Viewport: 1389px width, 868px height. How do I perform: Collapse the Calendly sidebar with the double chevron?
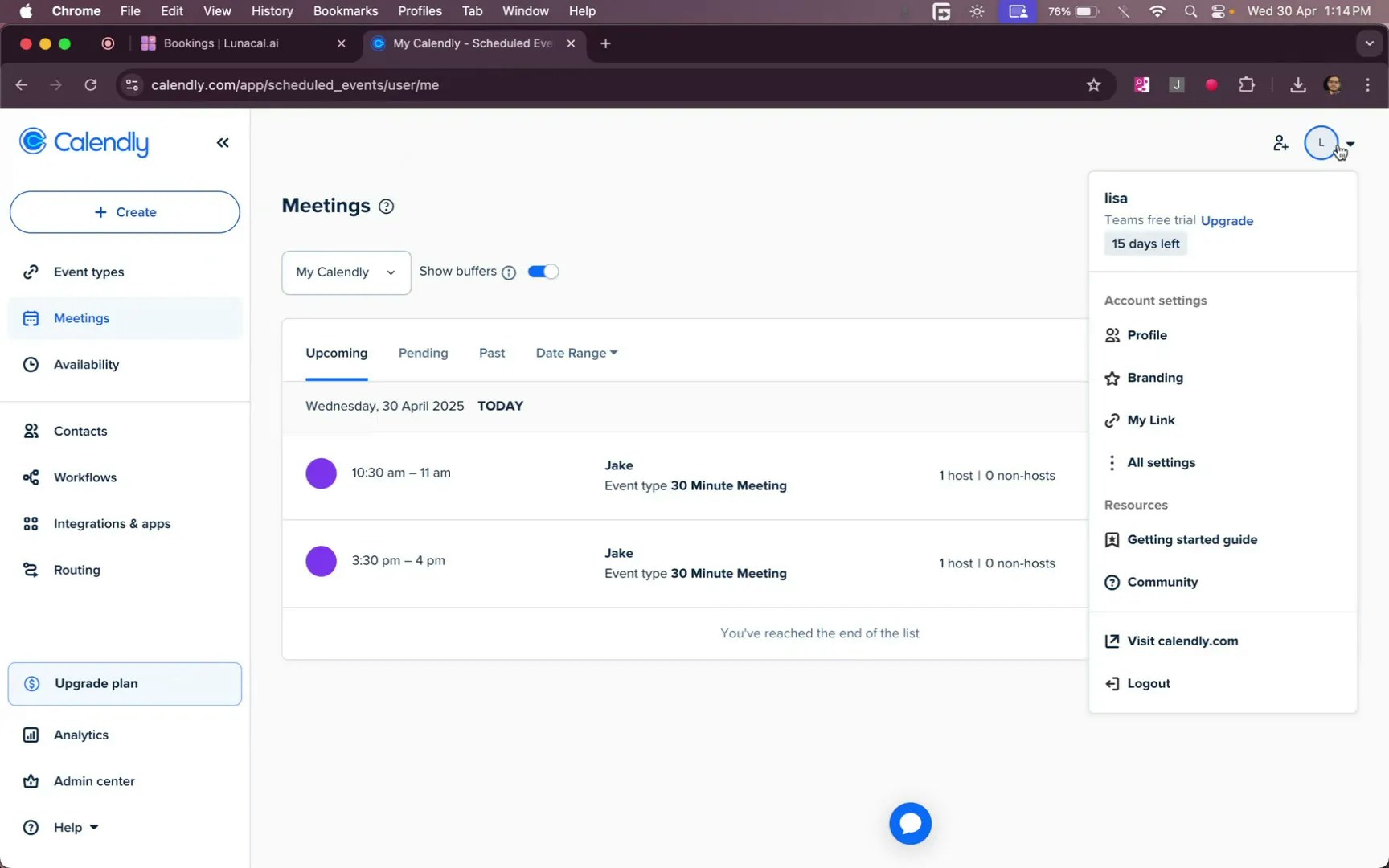tap(223, 143)
